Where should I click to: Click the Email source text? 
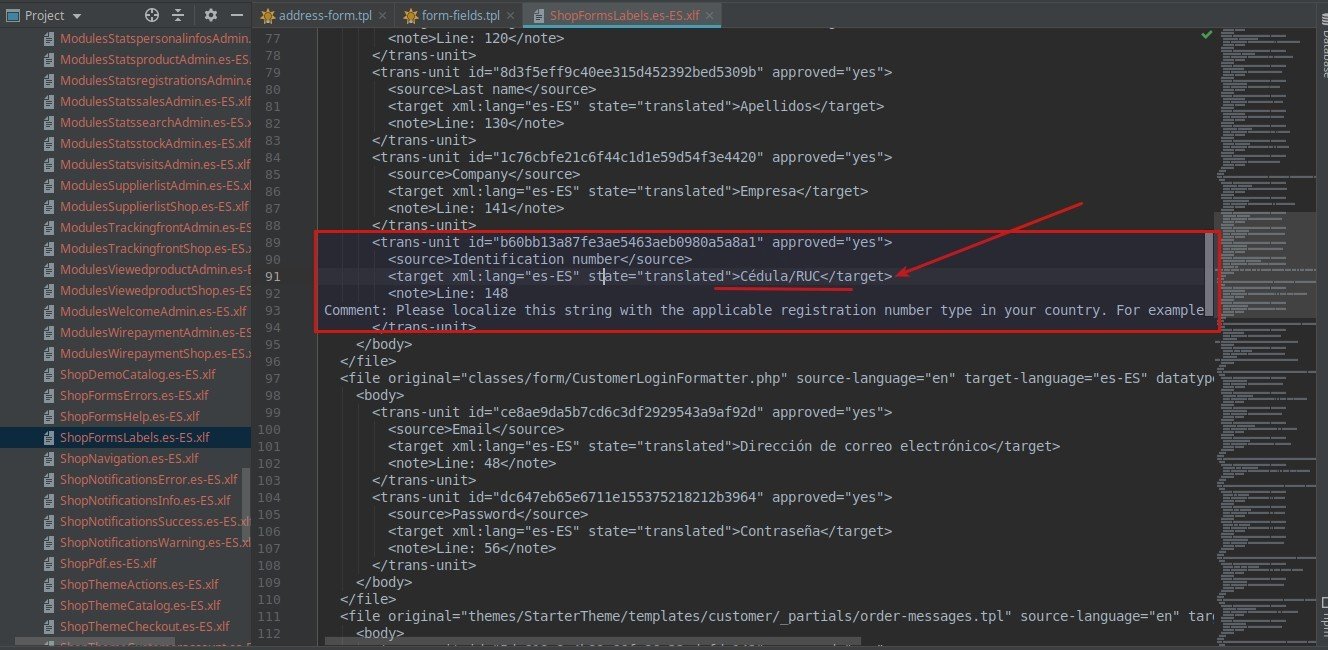(x=473, y=429)
